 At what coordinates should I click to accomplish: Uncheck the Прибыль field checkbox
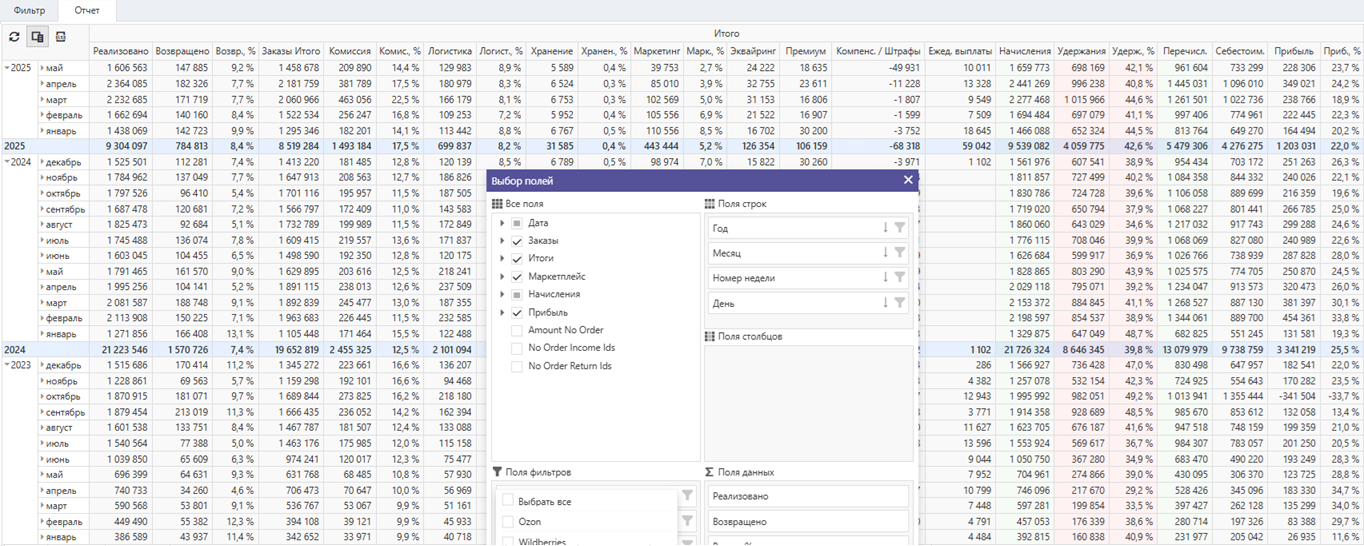point(517,313)
